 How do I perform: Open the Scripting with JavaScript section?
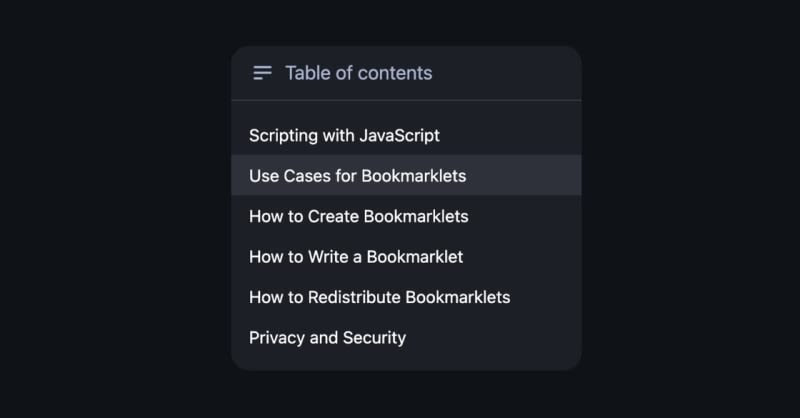[344, 135]
